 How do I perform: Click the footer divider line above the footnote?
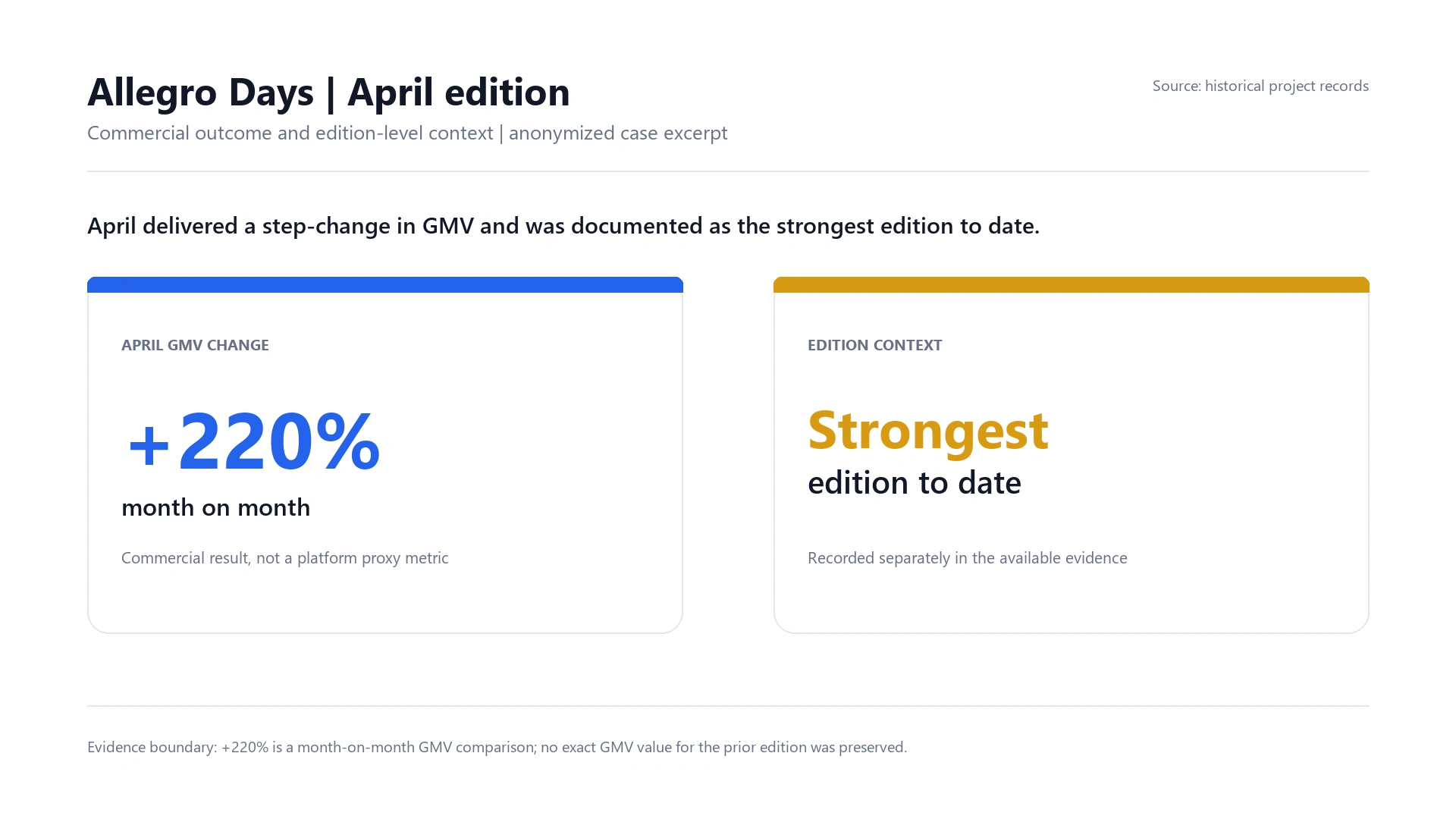coord(728,706)
